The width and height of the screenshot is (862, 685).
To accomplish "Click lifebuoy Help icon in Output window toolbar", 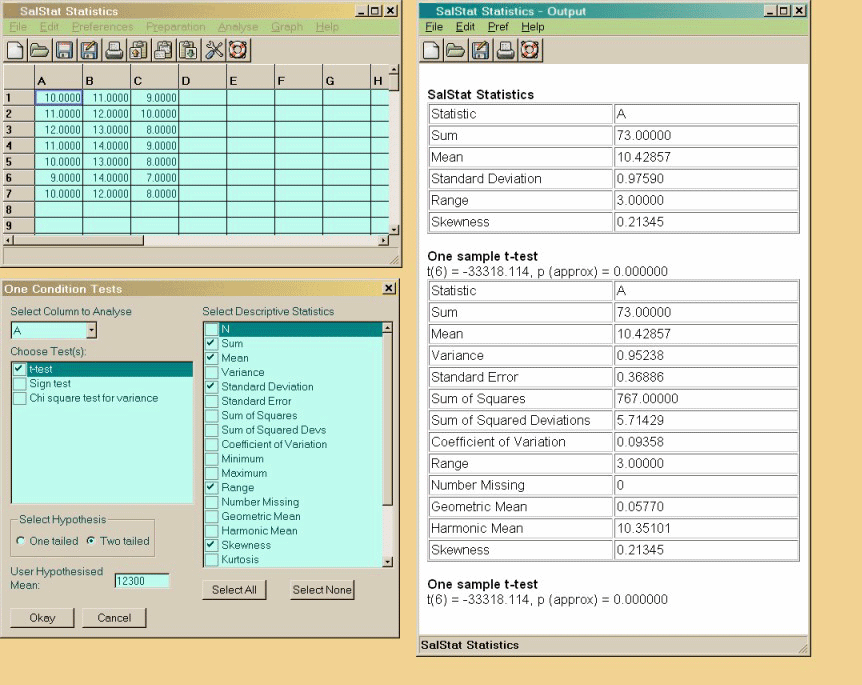I will (x=529, y=50).
